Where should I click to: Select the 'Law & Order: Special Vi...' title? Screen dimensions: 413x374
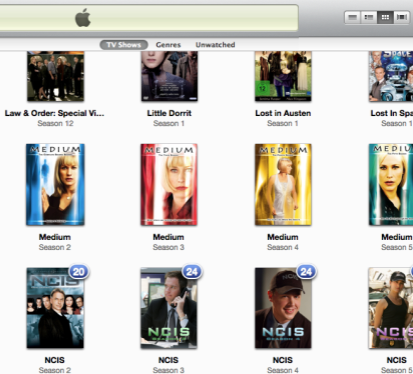pos(54,113)
